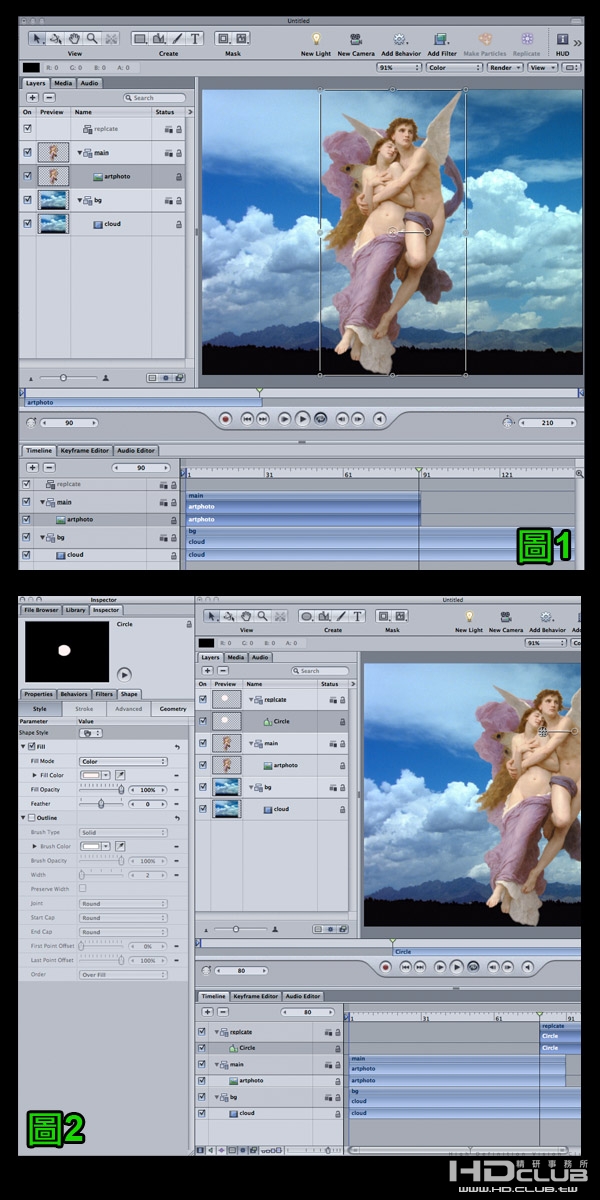Select the arrow Select tool in 圖1 window
The height and width of the screenshot is (1200, 600).
pyautogui.click(x=38, y=38)
